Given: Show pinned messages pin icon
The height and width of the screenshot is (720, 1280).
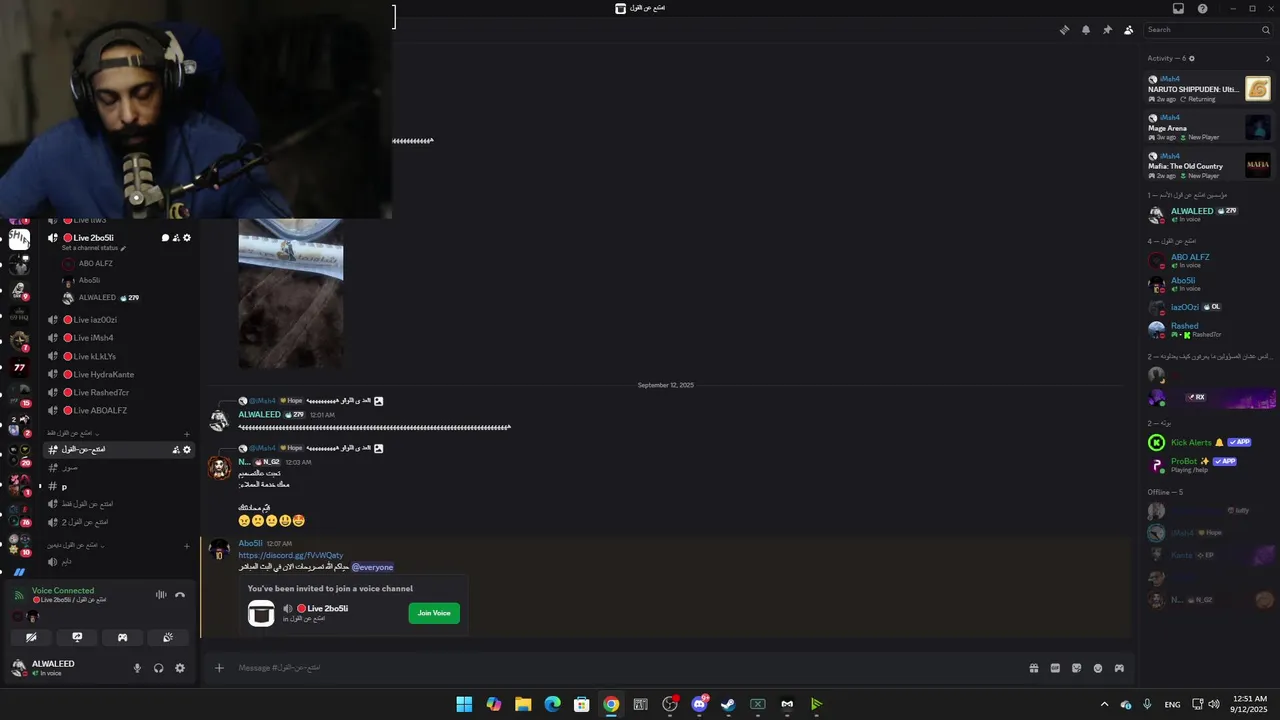Looking at the screenshot, I should [x=1107, y=30].
